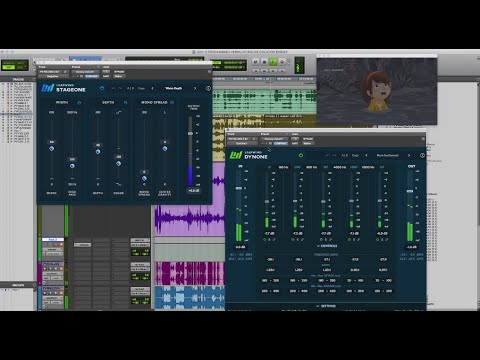
Task: Open insert selector under Track in DynOne header
Action: (x=242, y=143)
